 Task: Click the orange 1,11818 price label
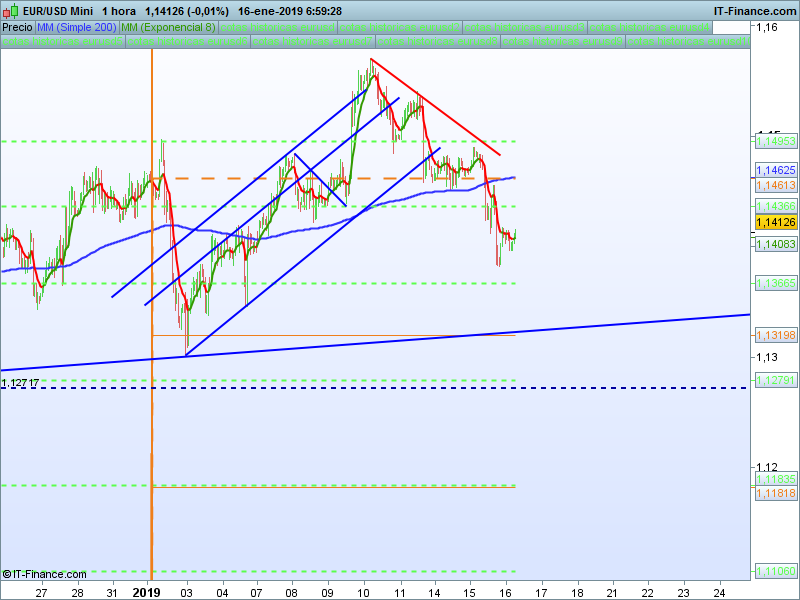coord(776,493)
